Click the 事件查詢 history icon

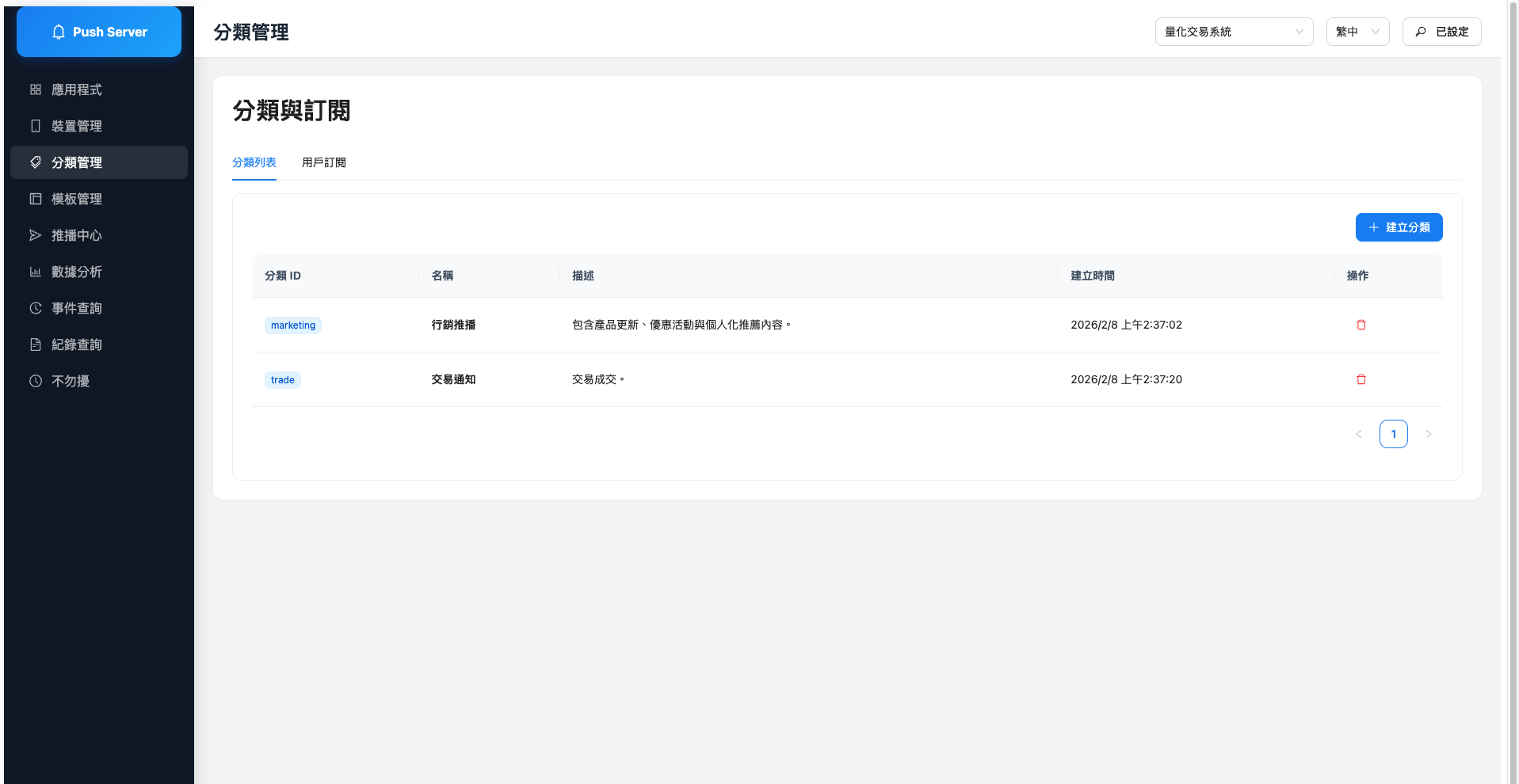(x=36, y=308)
